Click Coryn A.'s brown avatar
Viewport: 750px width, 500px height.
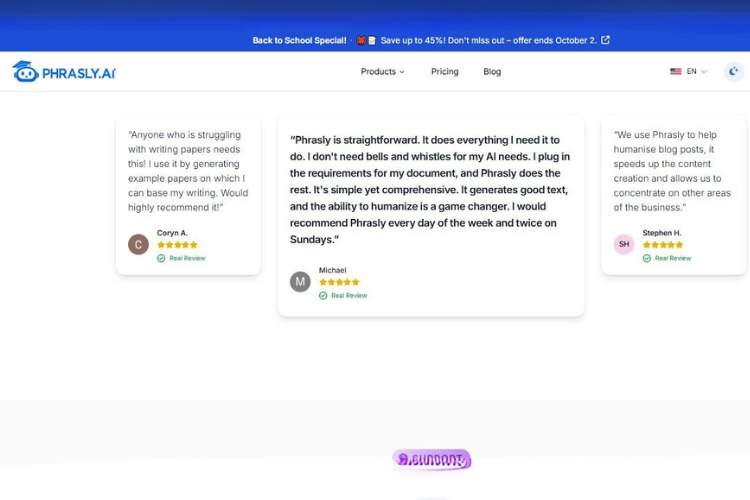coord(138,245)
